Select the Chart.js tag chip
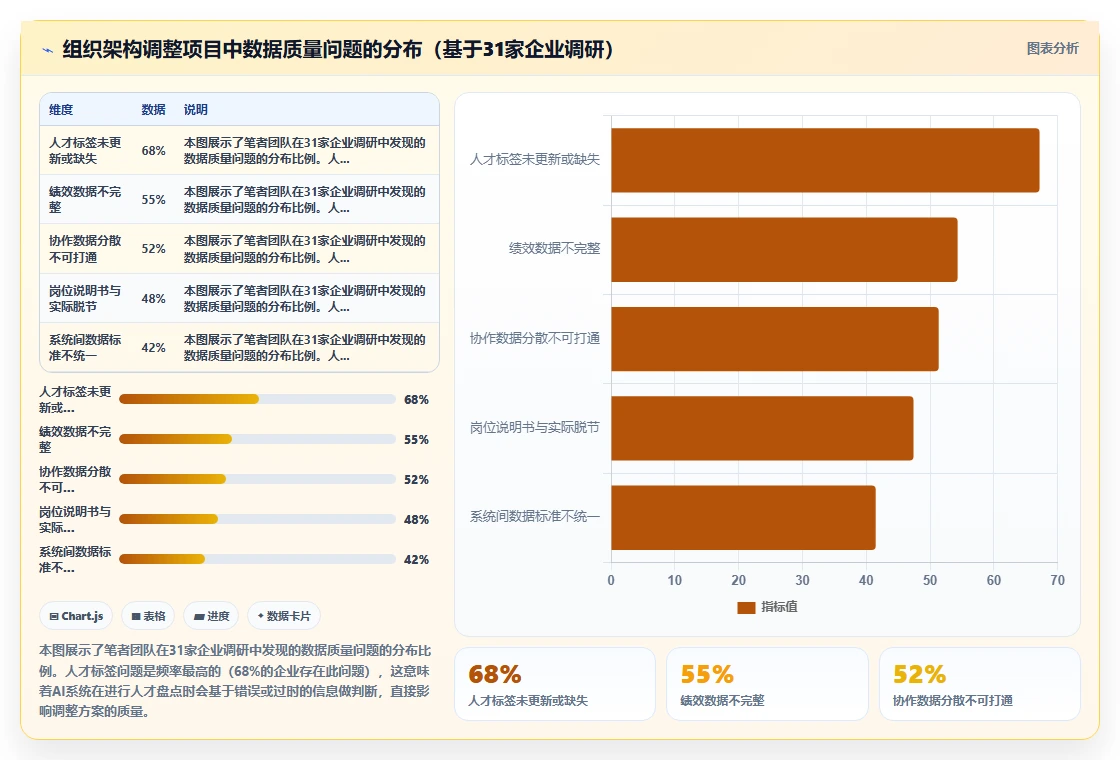1120x760 pixels. pos(76,616)
